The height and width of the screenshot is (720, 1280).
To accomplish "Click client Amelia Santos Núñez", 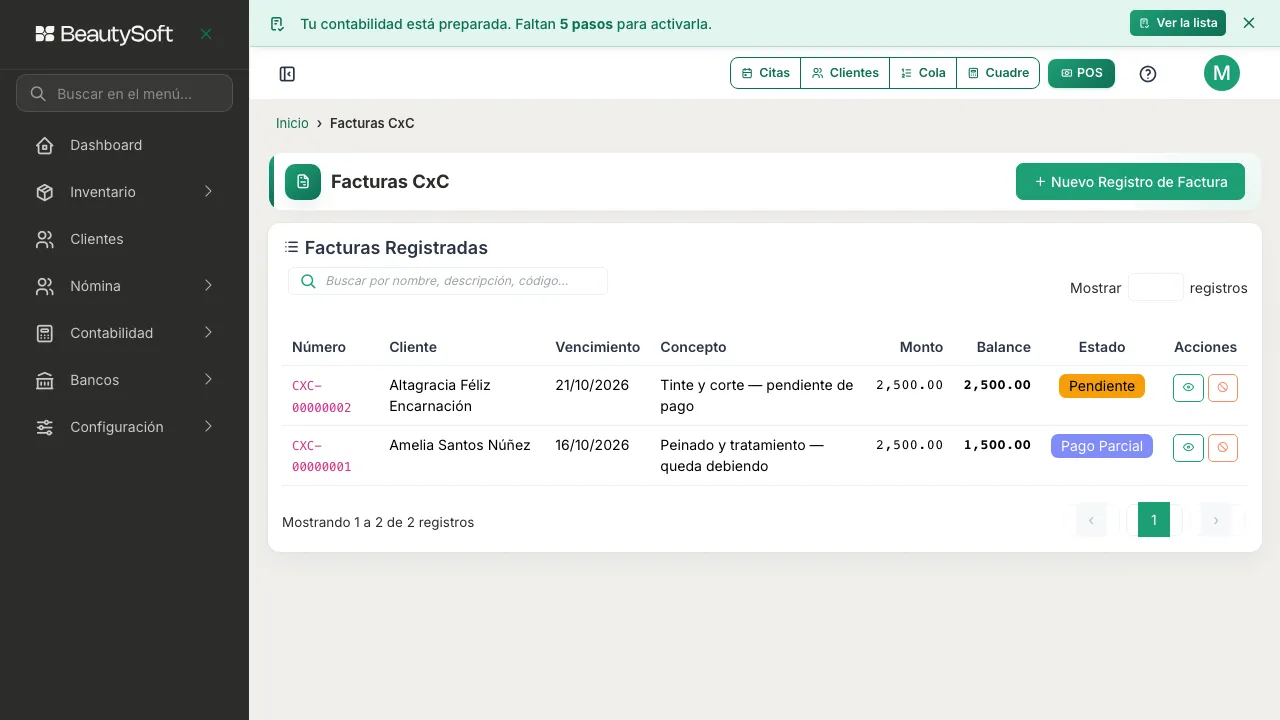I will point(460,445).
